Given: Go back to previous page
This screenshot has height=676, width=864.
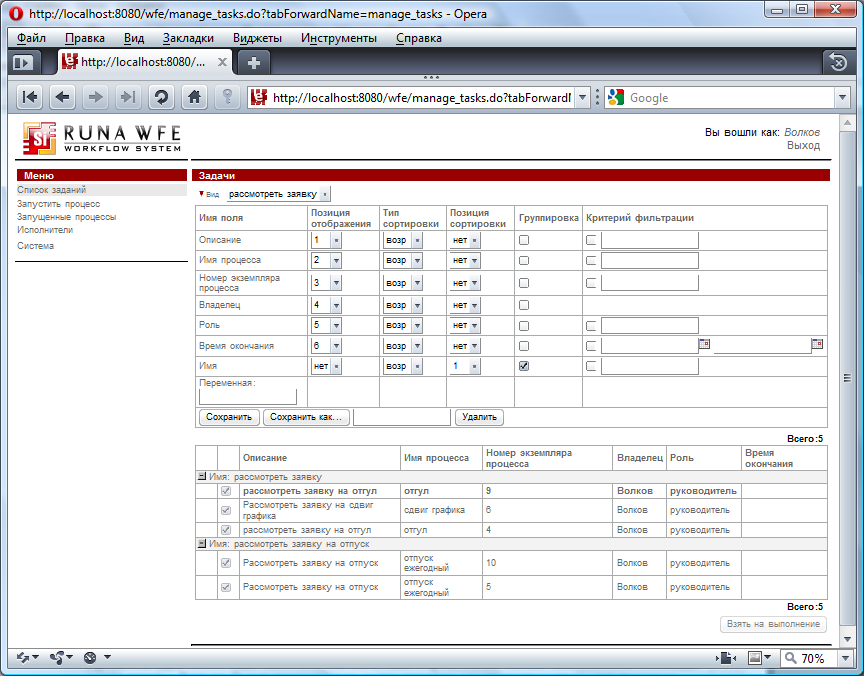Looking at the screenshot, I should tap(62, 98).
